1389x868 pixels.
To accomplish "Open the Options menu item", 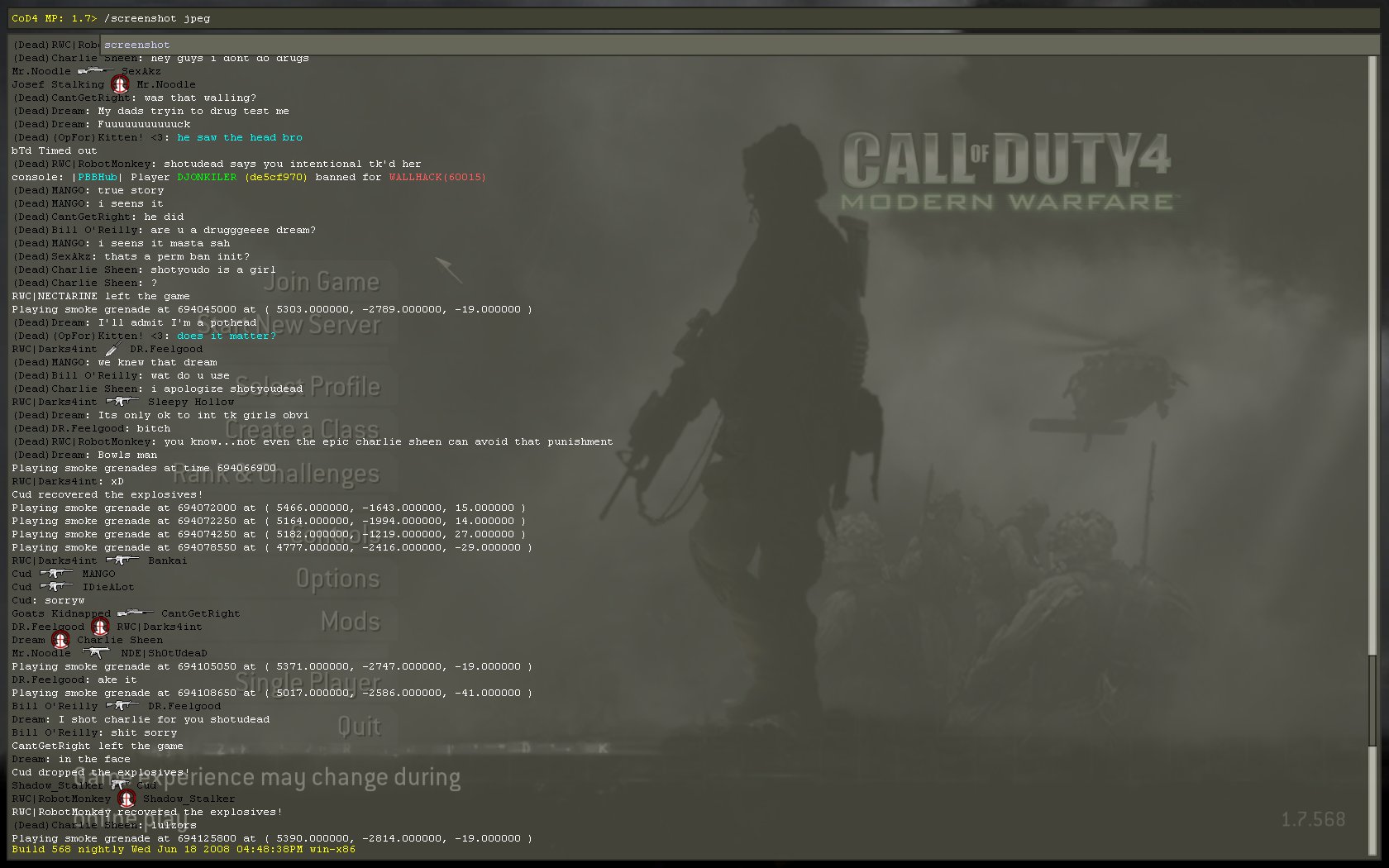I will click(x=338, y=579).
